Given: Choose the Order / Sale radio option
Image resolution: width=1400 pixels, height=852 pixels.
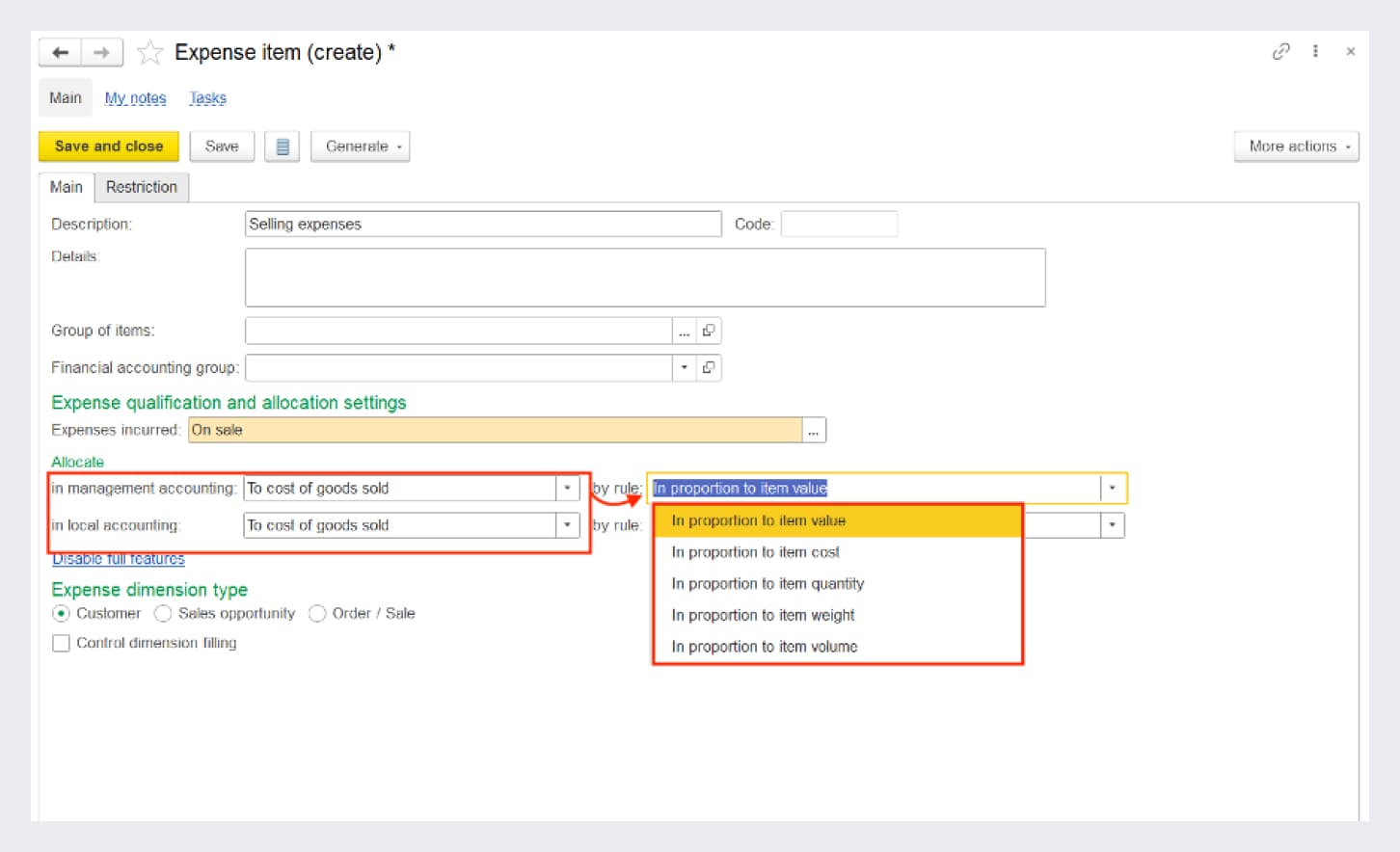Looking at the screenshot, I should (317, 614).
